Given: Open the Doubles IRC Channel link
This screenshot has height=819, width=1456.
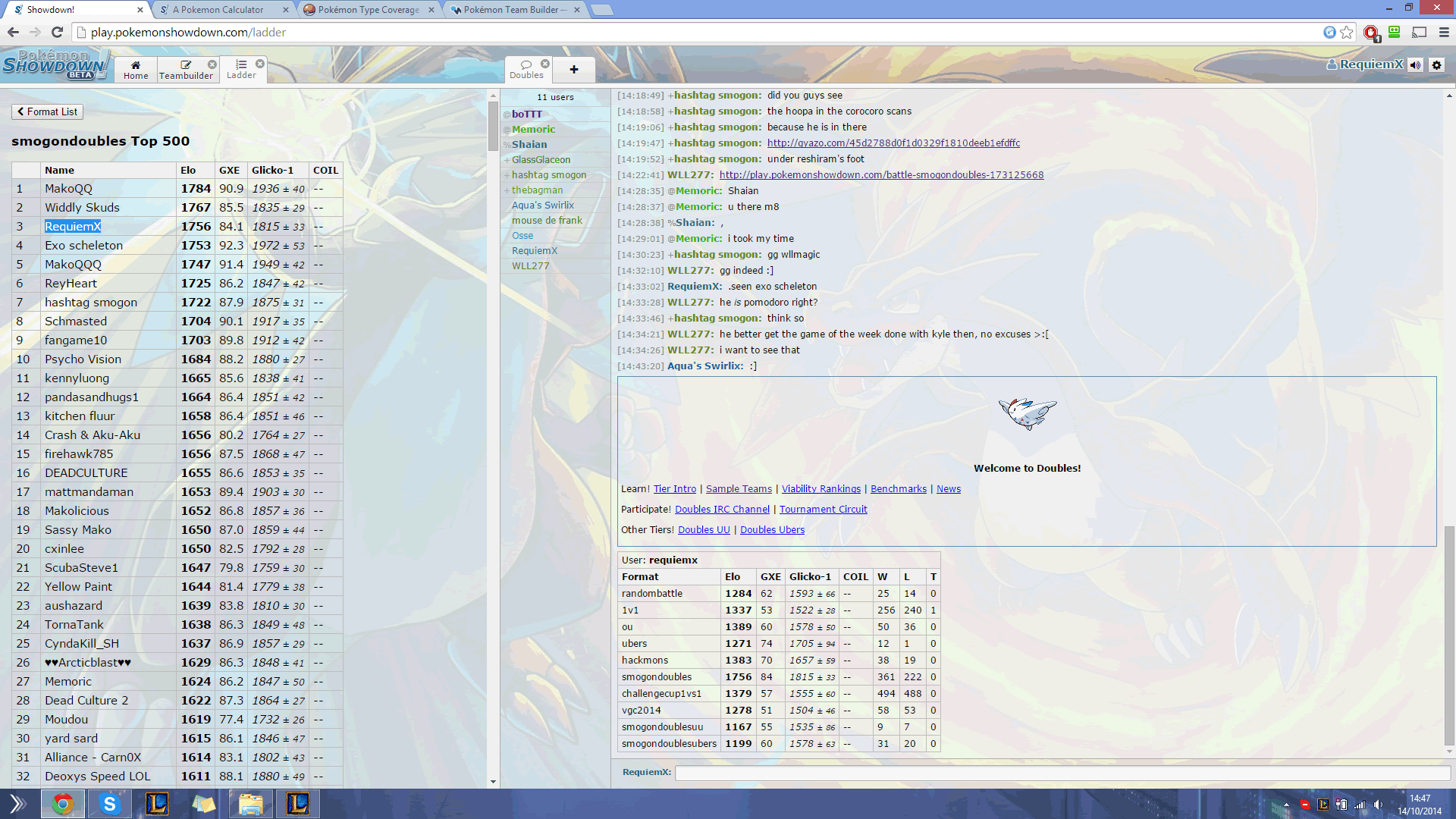Looking at the screenshot, I should click(722, 510).
